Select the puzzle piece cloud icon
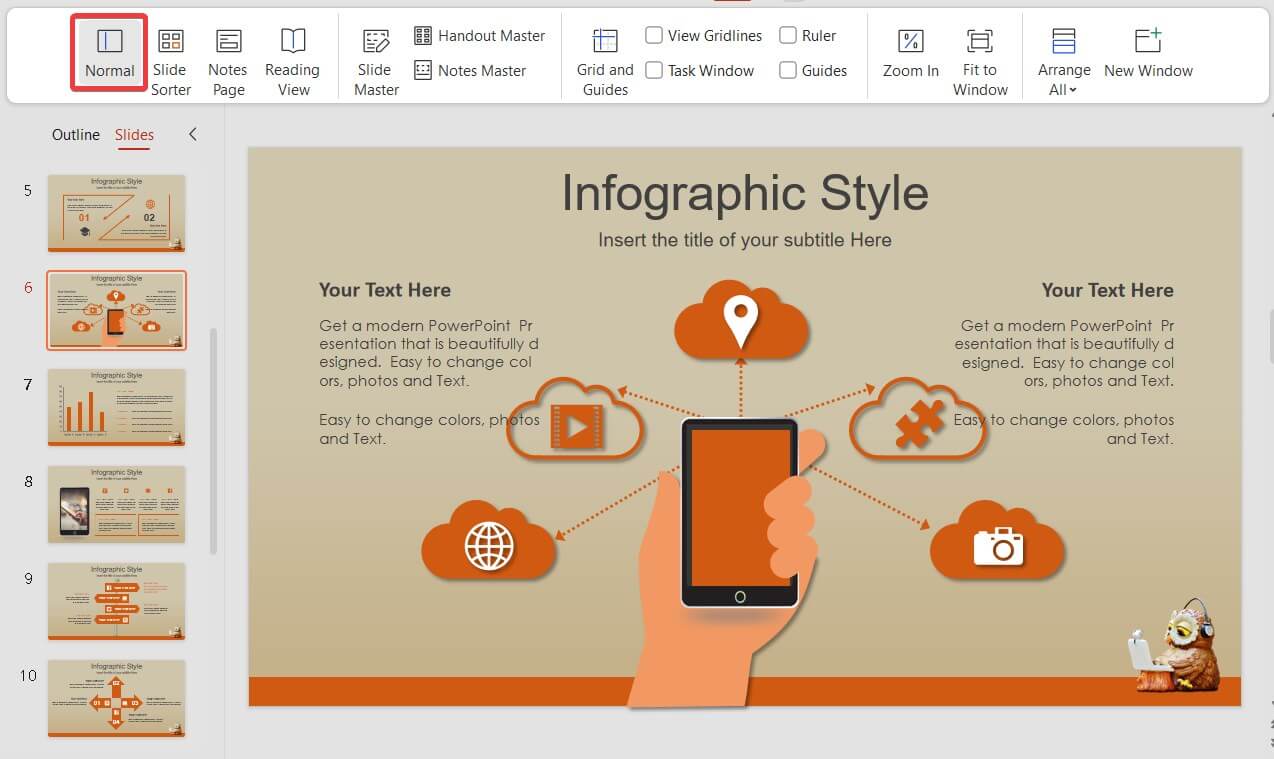The image size is (1274, 759). pos(918,420)
